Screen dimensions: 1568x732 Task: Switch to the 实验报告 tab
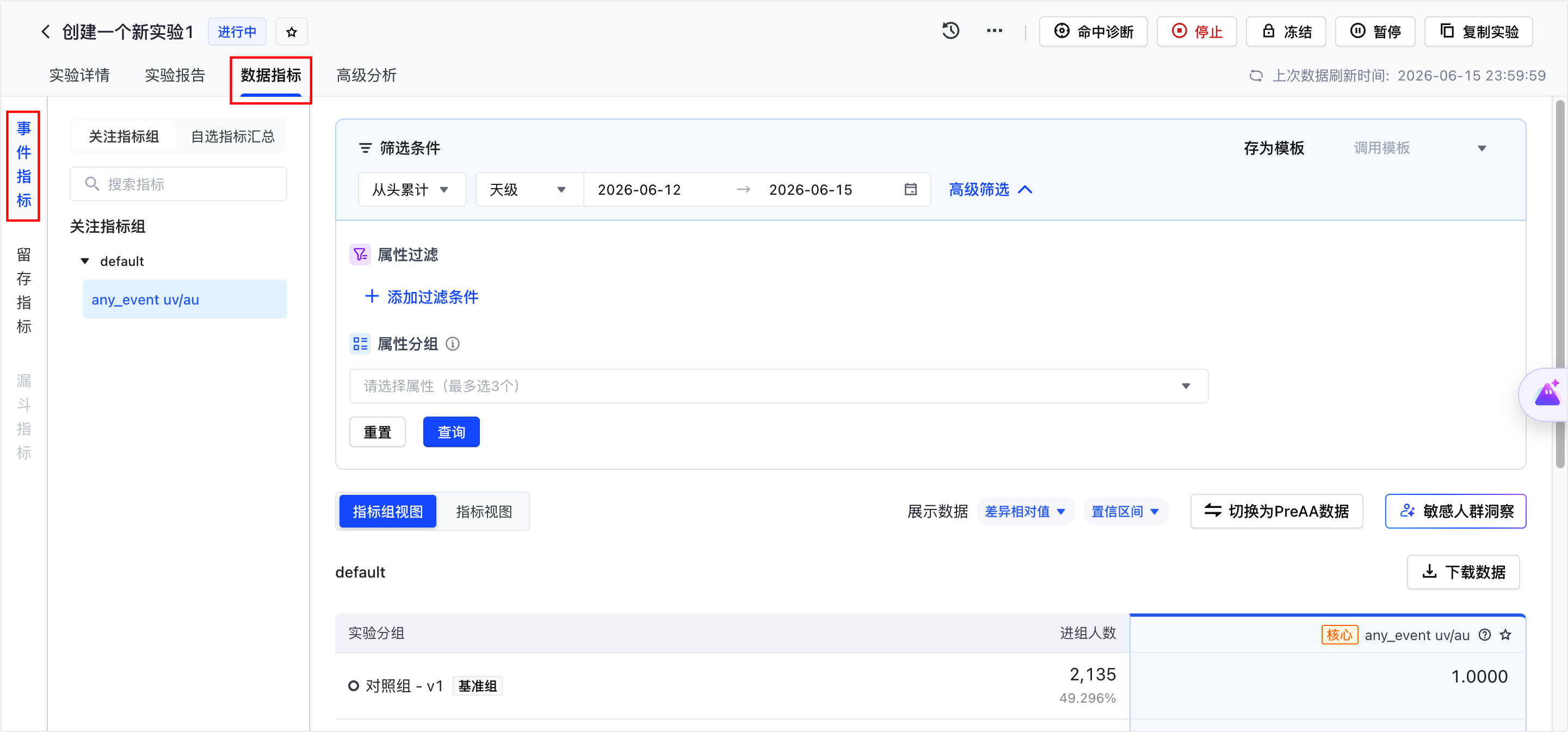[x=175, y=76]
